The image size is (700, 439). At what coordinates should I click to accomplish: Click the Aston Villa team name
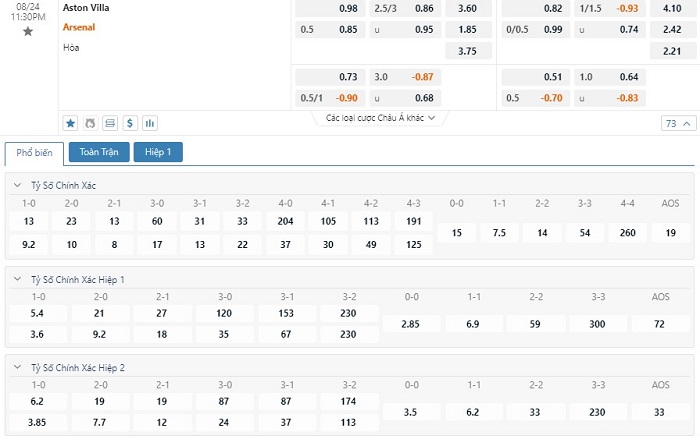[87, 7]
